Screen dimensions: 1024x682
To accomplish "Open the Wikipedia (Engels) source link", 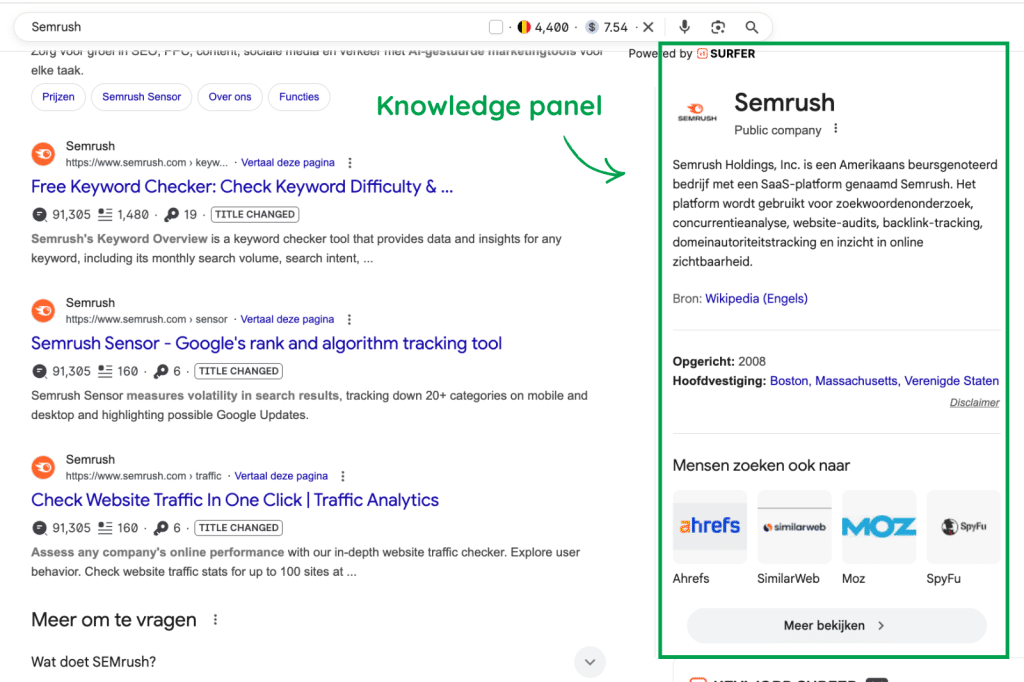I will [756, 299].
